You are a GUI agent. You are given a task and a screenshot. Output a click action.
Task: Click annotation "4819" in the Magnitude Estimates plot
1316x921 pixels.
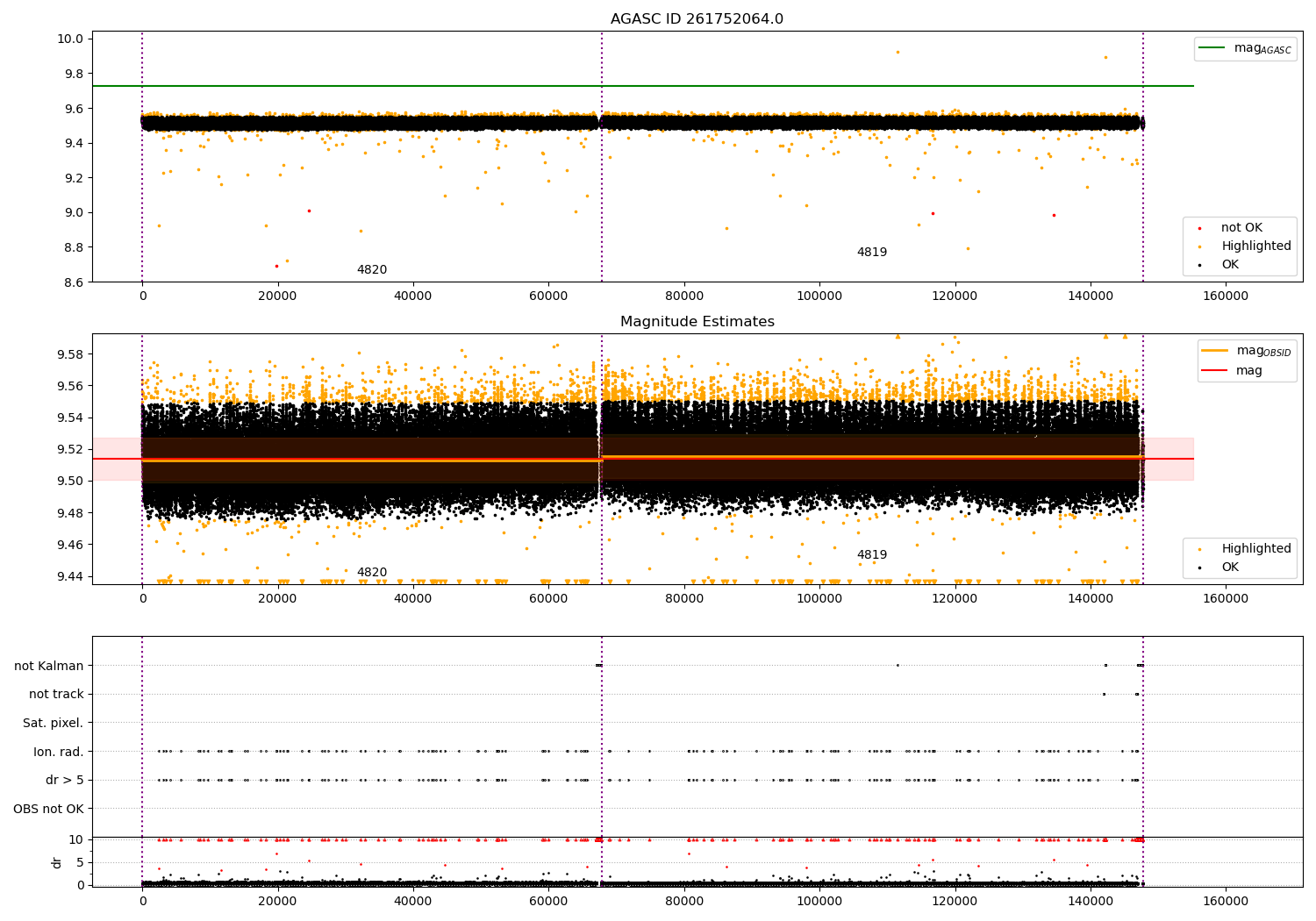[872, 555]
